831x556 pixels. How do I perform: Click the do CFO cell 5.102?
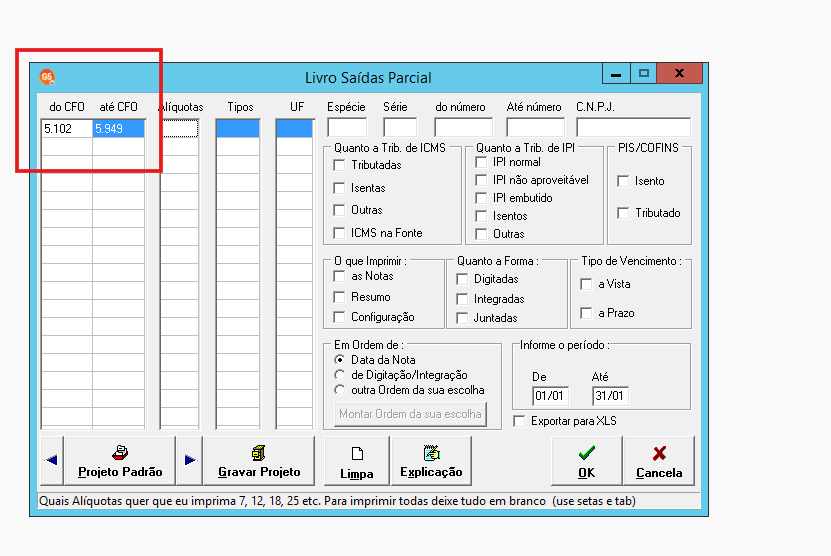point(67,129)
